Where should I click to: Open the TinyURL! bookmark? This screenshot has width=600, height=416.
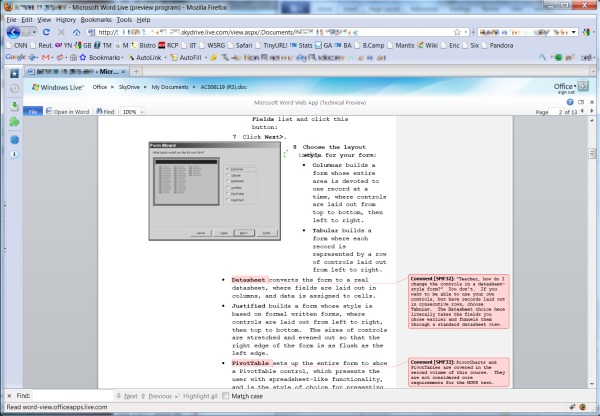tap(271, 45)
